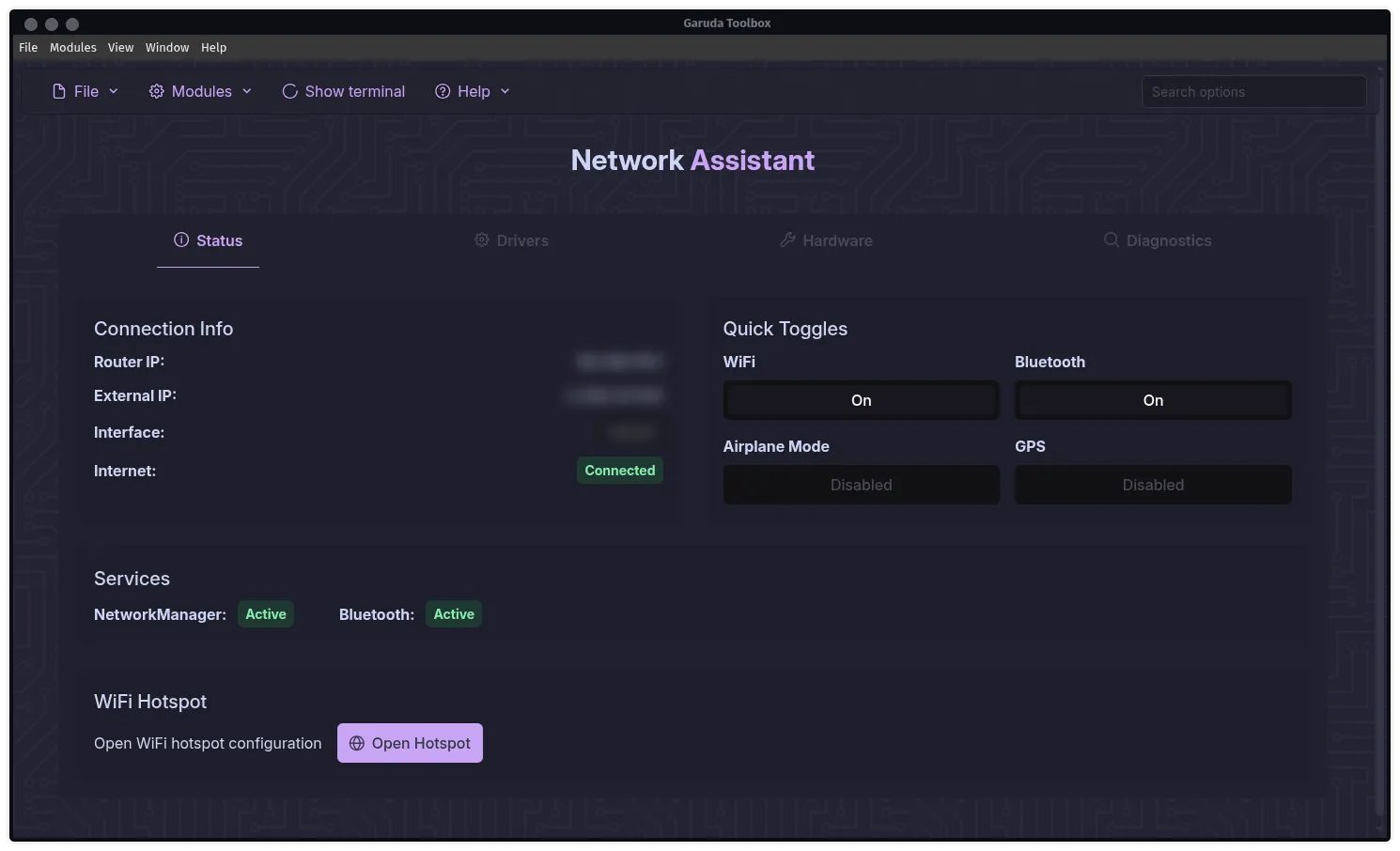1400x851 pixels.
Task: Click the Open Hotspot button
Action: pyautogui.click(x=410, y=743)
